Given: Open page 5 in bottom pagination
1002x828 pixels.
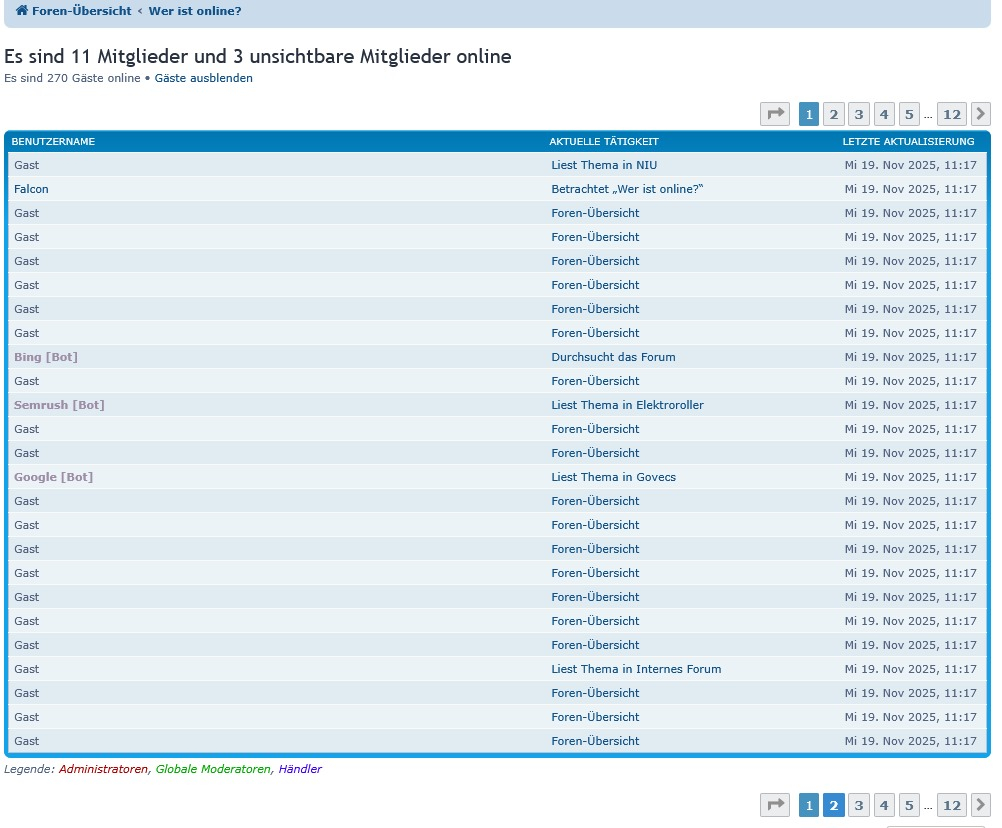Looking at the screenshot, I should click(x=908, y=805).
